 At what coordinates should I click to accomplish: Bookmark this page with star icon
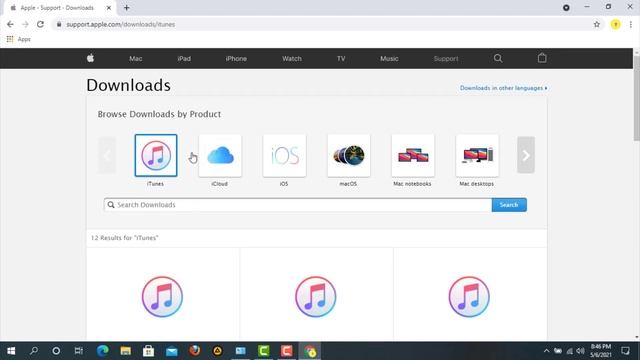[x=597, y=24]
